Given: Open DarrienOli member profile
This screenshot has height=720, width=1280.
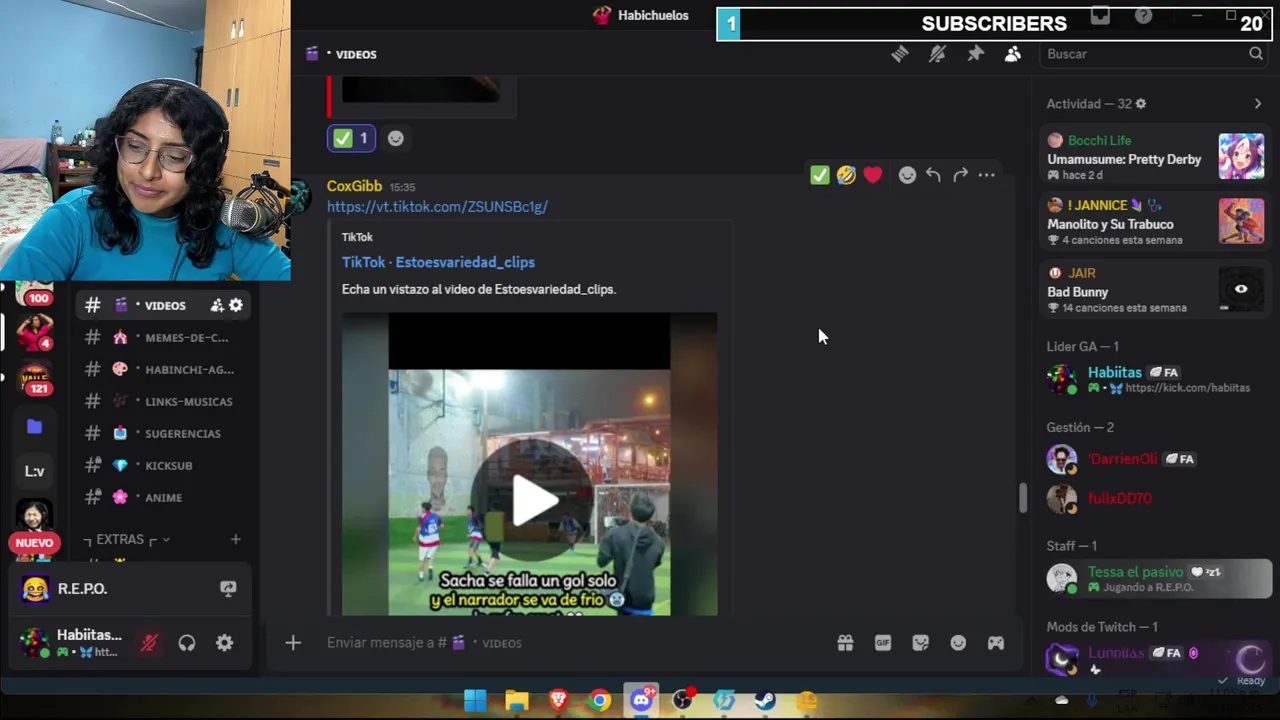Looking at the screenshot, I should (x=1155, y=459).
